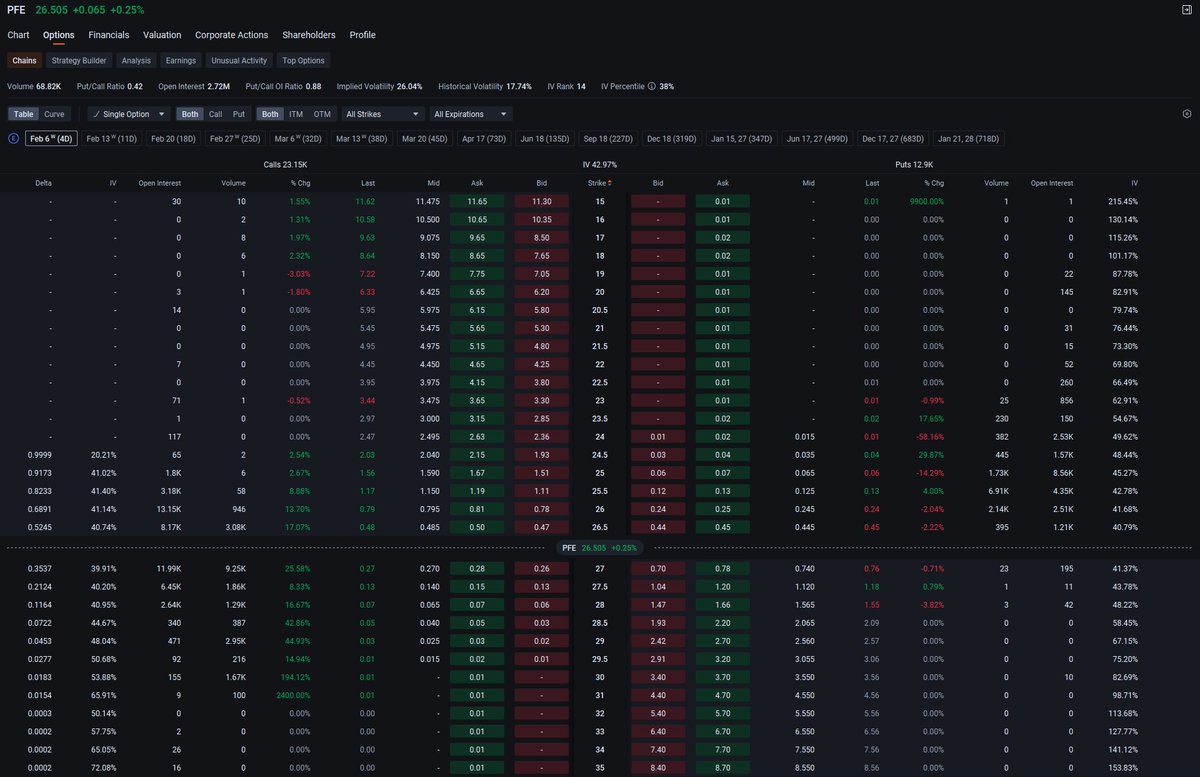
Task: Select the Jan 15, 27 (347D) expiration
Action: [x=741, y=139]
